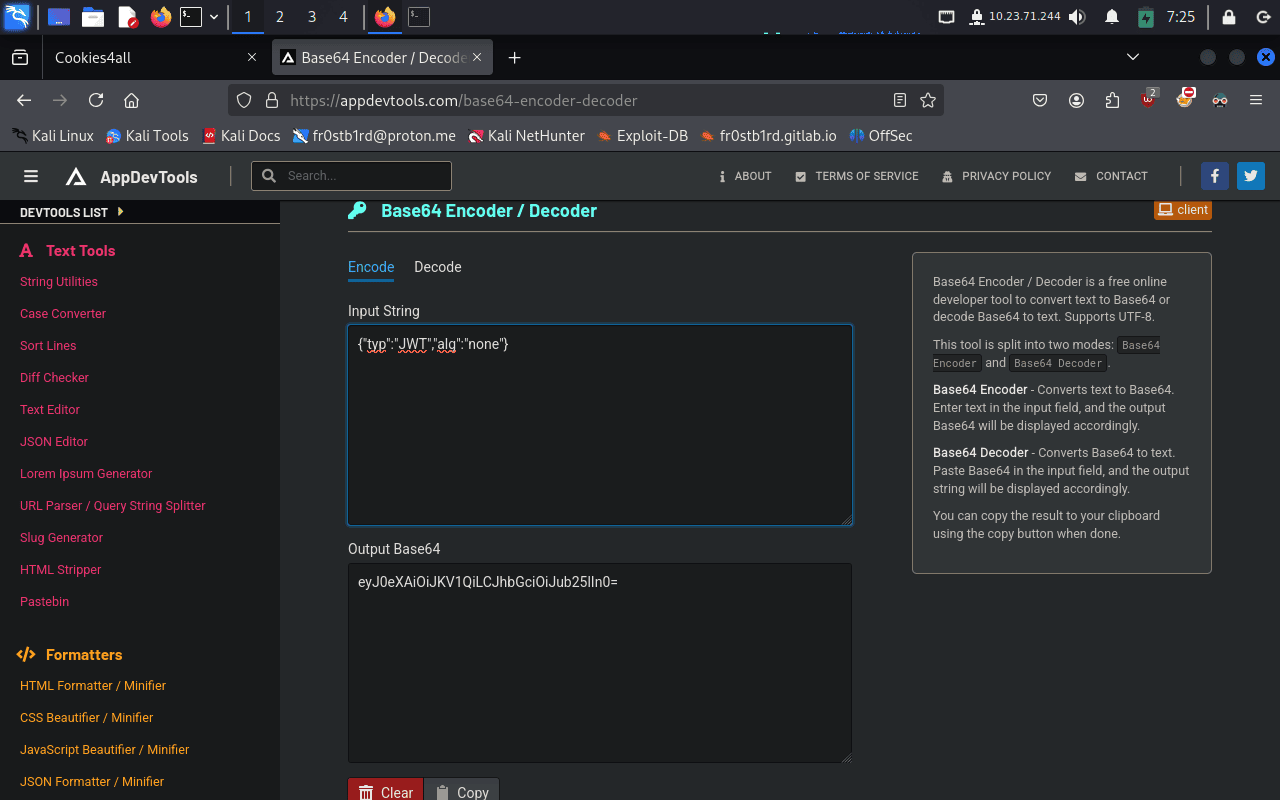Image resolution: width=1280 pixels, height=800 pixels.
Task: Toggle reader view for this page
Action: tap(900, 100)
